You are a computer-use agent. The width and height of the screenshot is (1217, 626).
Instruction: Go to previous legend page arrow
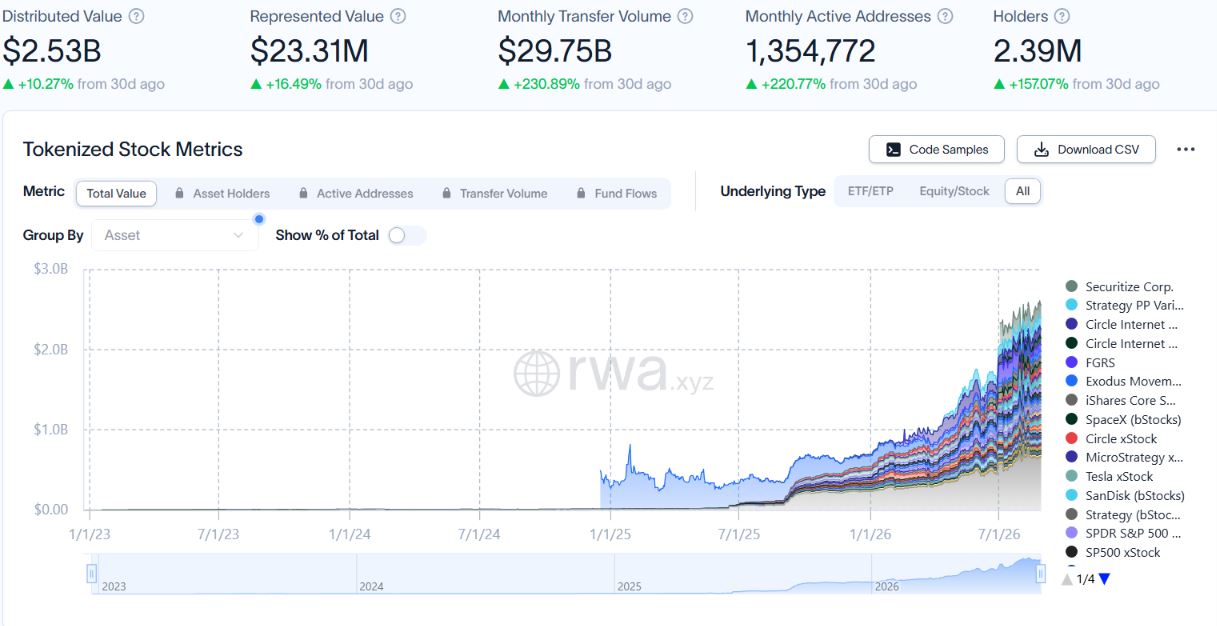(x=1068, y=578)
